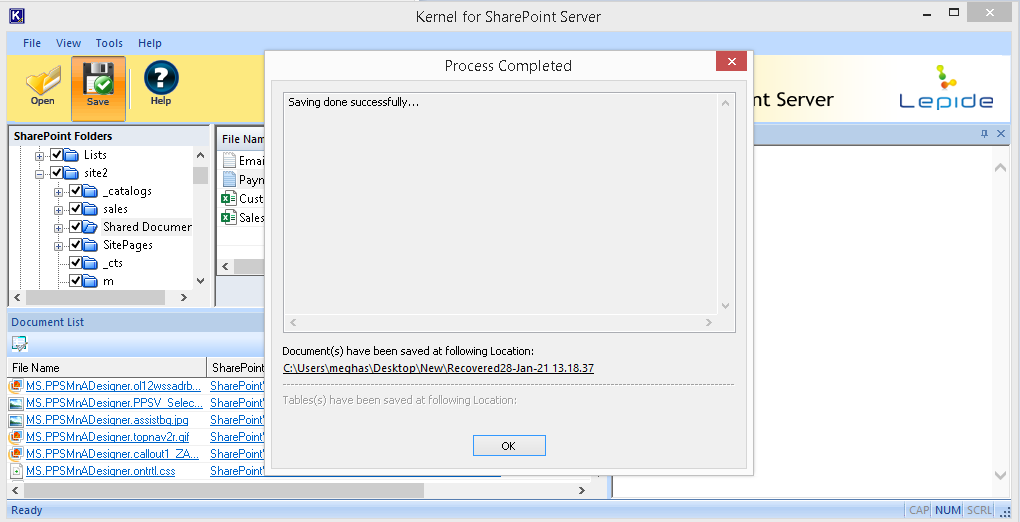Image resolution: width=1020 pixels, height=522 pixels.
Task: Click OK in Process Completed dialog
Action: (x=509, y=446)
